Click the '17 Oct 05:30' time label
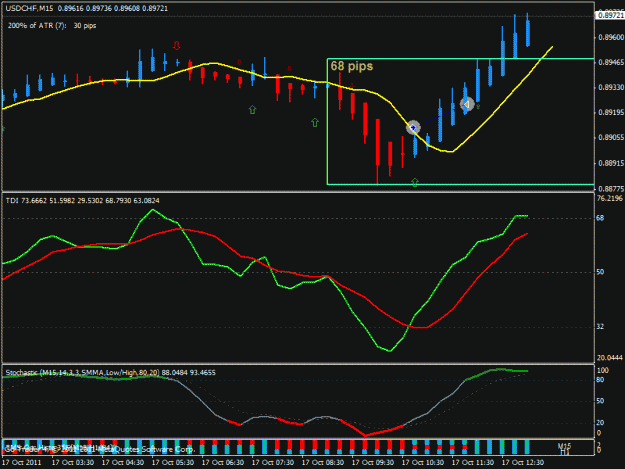Screen dimensions: 625x469 click(173, 463)
